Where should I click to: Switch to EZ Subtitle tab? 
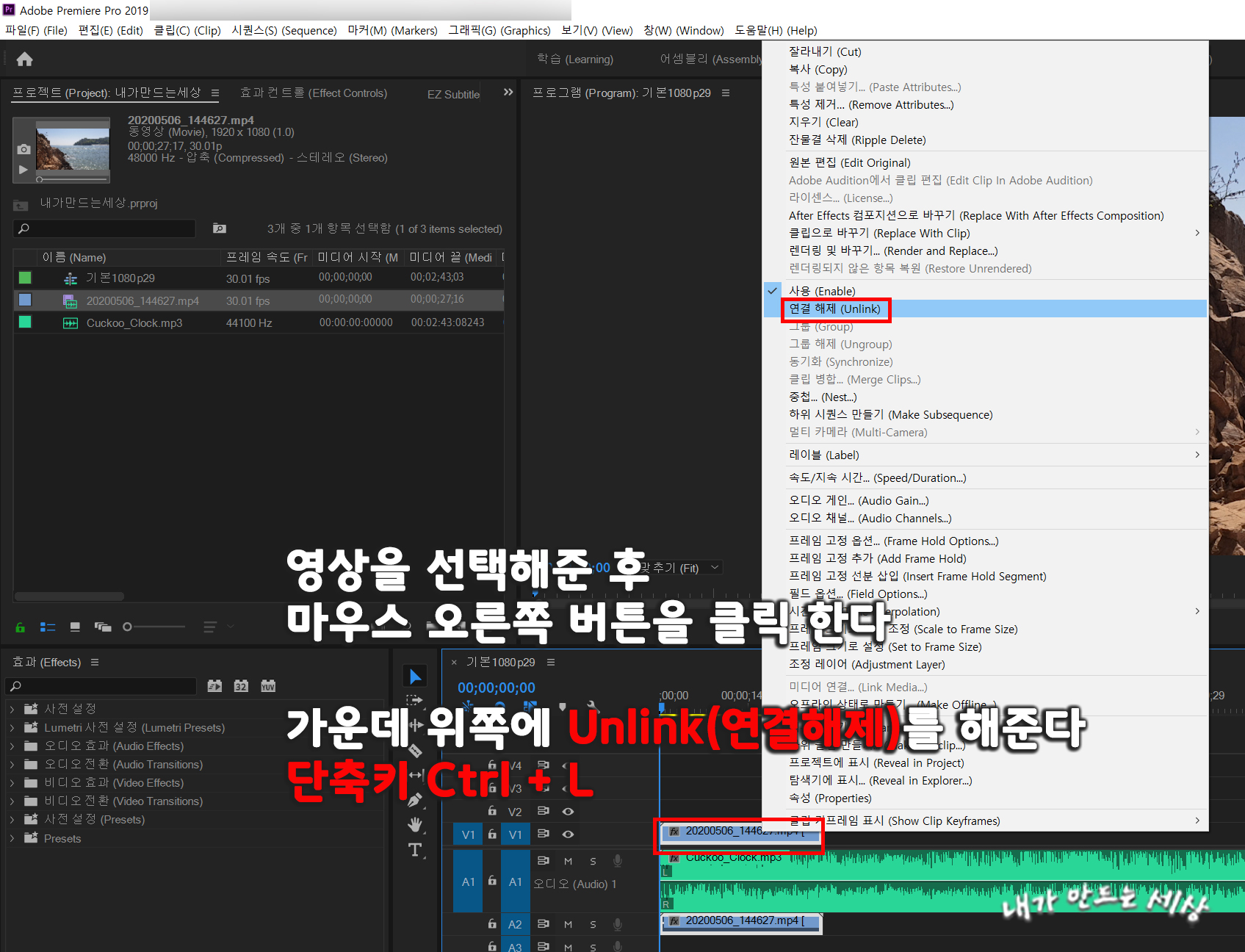point(454,94)
